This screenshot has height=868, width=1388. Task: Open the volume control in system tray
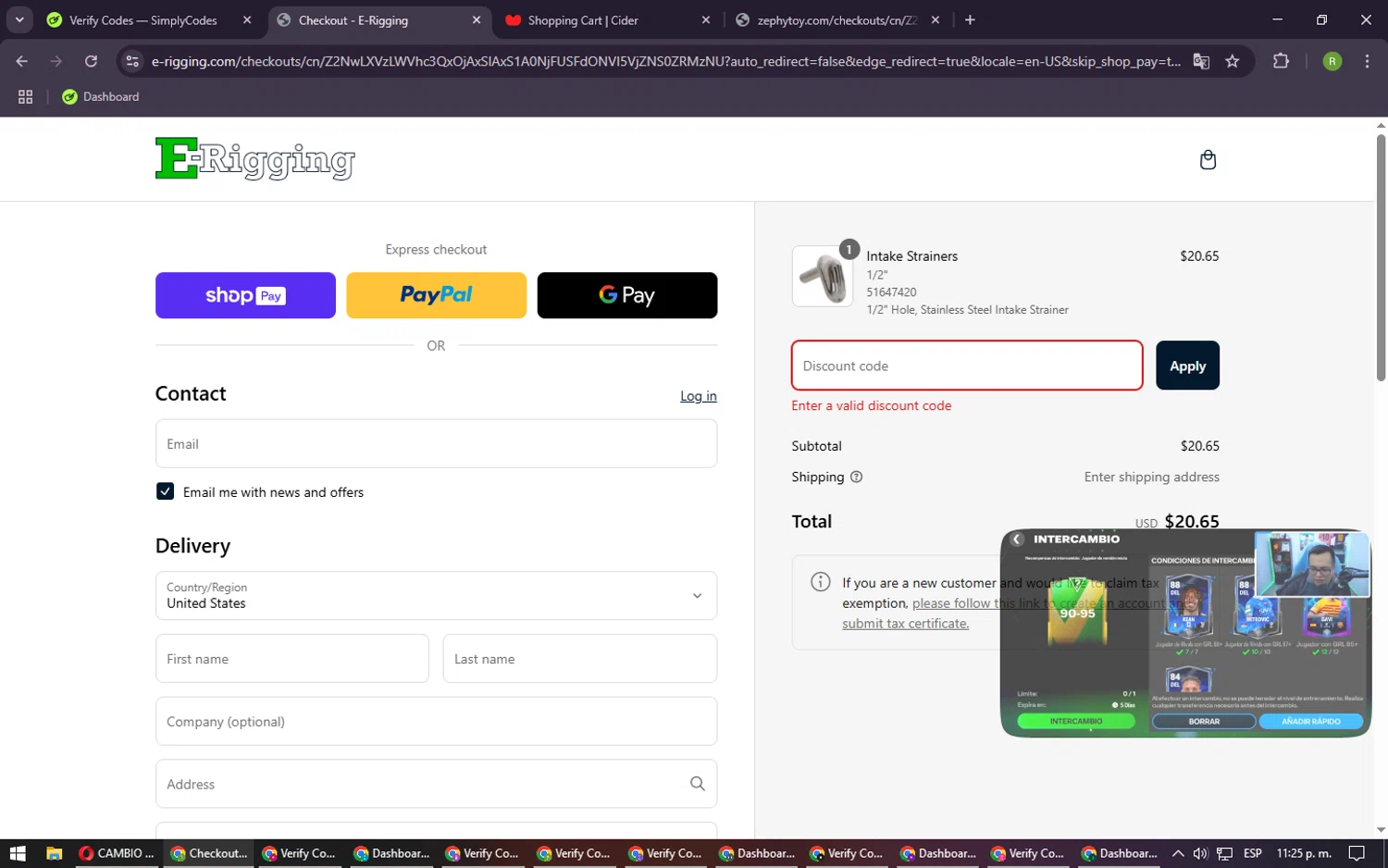pos(1200,853)
